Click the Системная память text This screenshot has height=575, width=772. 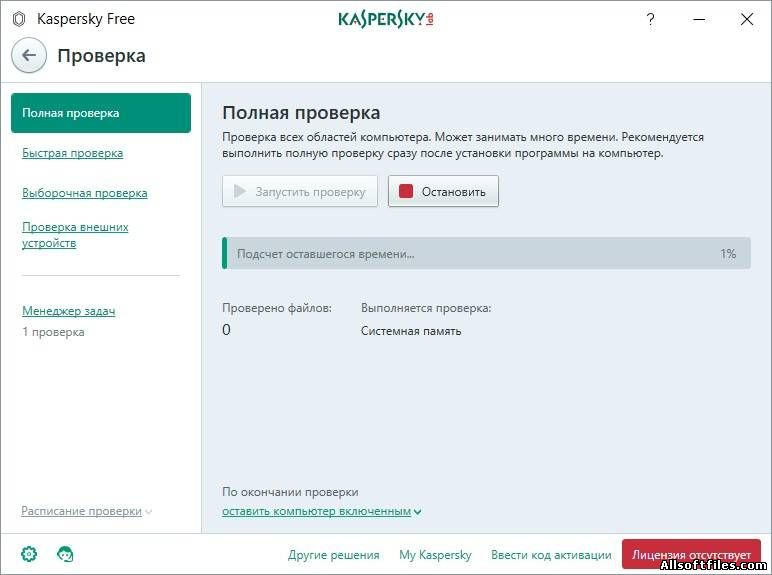click(411, 331)
